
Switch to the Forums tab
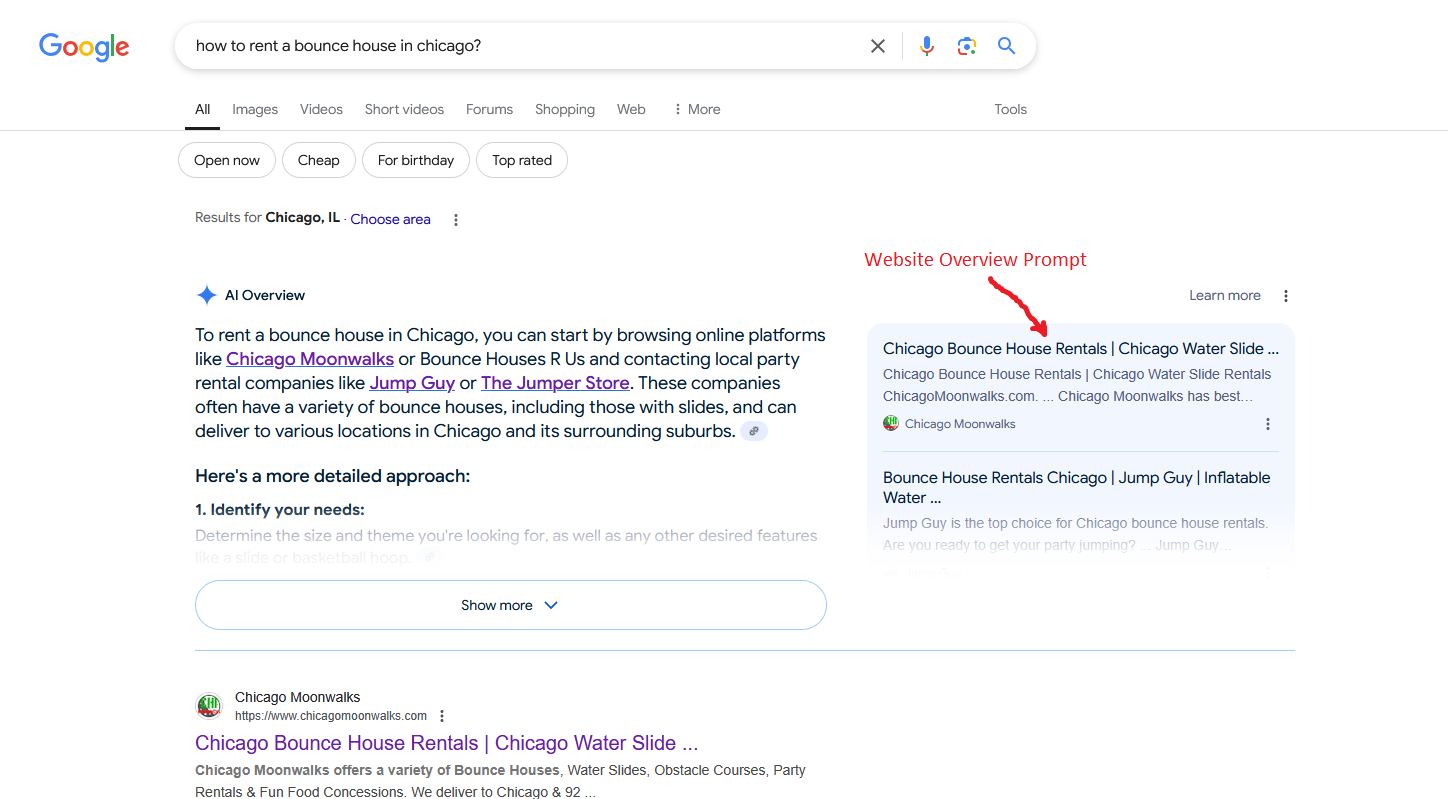point(489,109)
